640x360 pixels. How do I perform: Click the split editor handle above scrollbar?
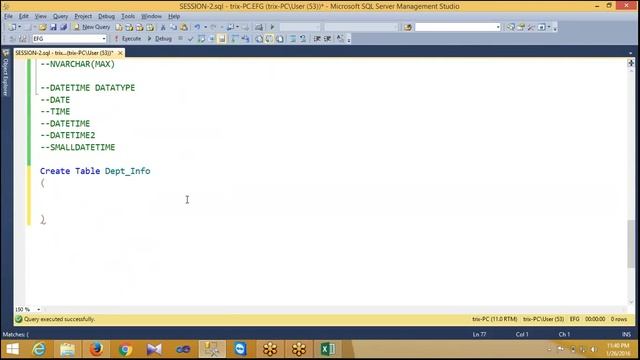point(631,63)
